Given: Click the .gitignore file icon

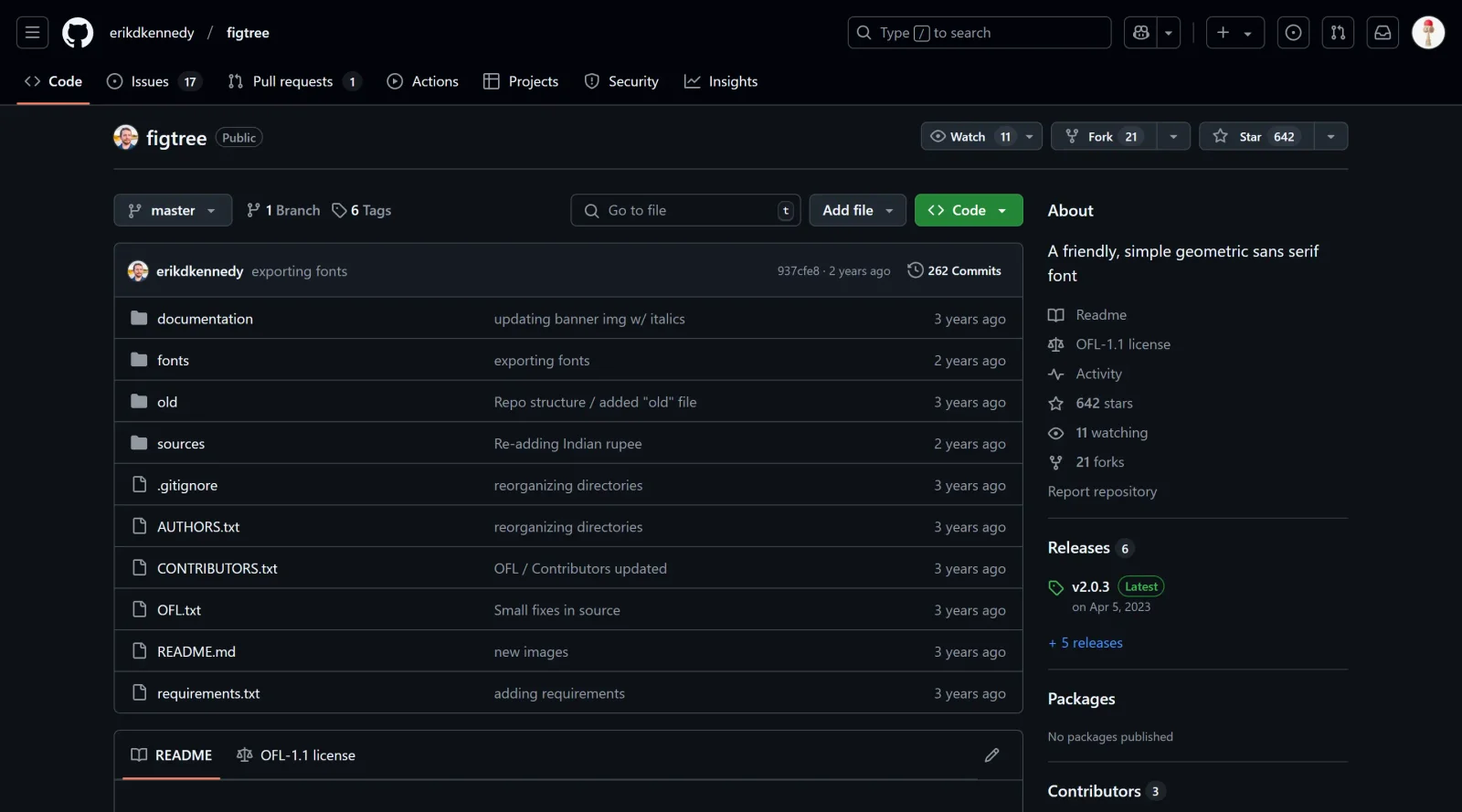Looking at the screenshot, I should click(139, 484).
